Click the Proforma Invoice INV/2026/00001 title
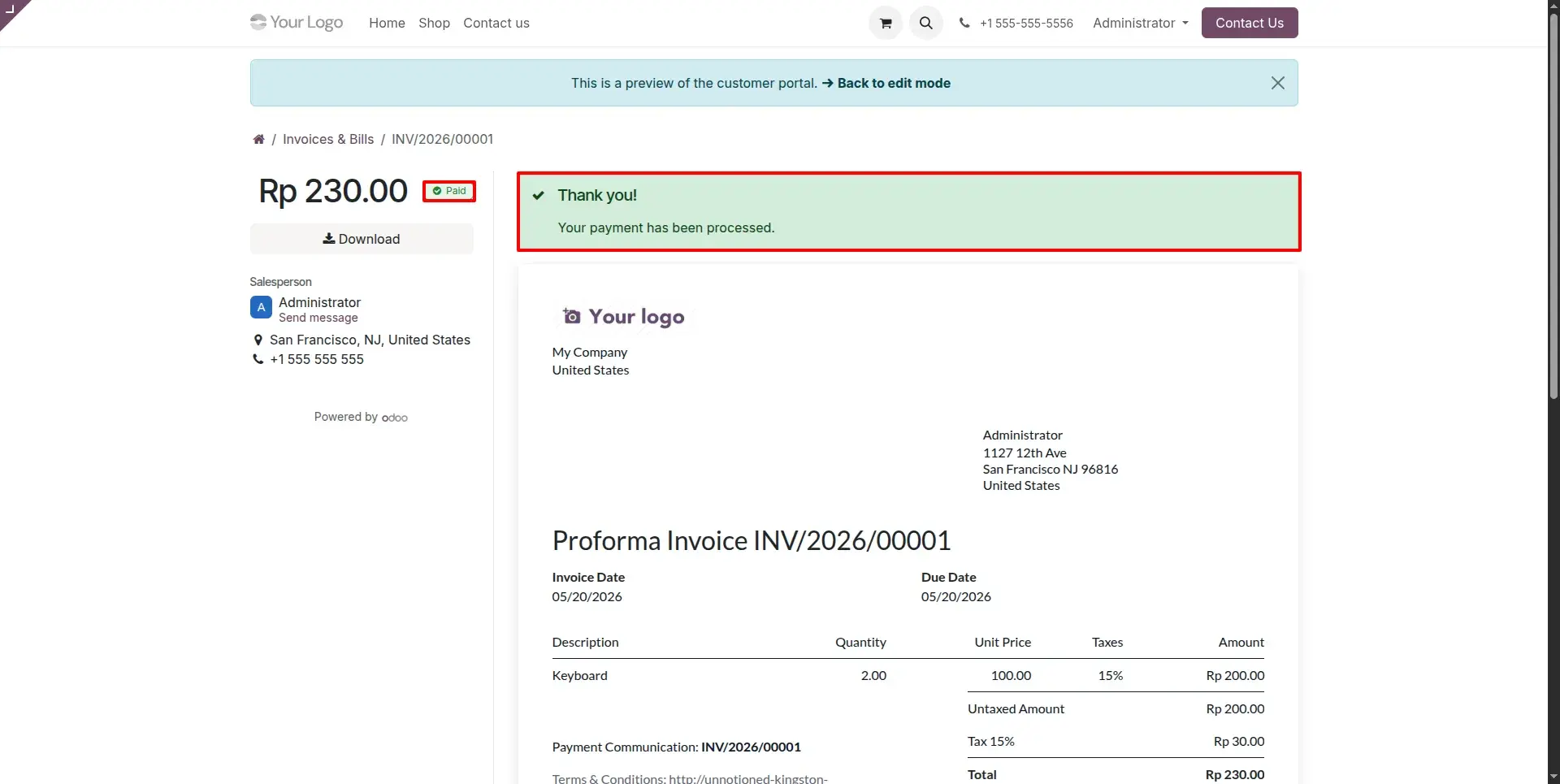1560x784 pixels. coord(752,540)
